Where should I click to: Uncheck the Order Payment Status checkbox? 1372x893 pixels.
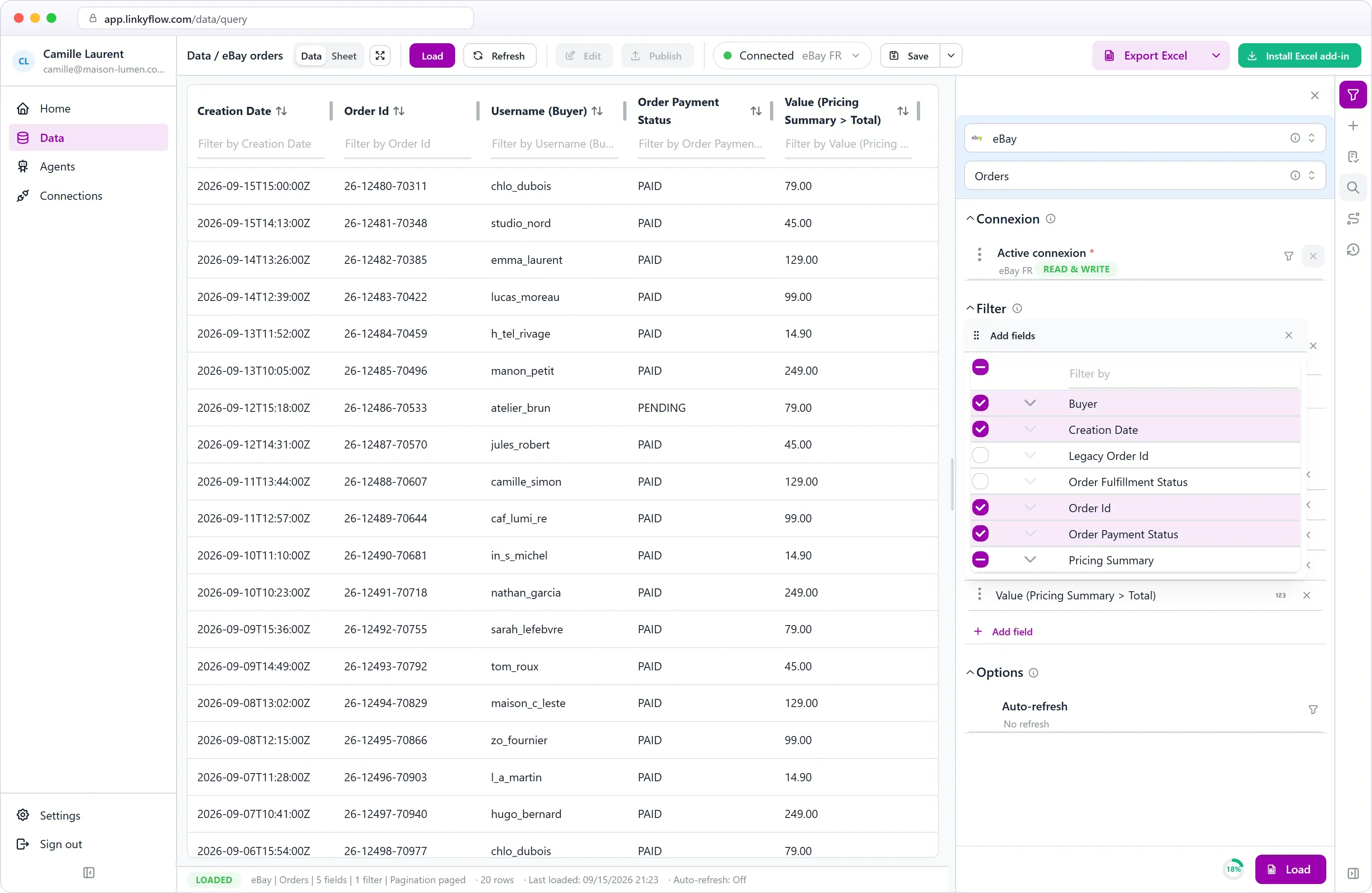click(x=980, y=534)
